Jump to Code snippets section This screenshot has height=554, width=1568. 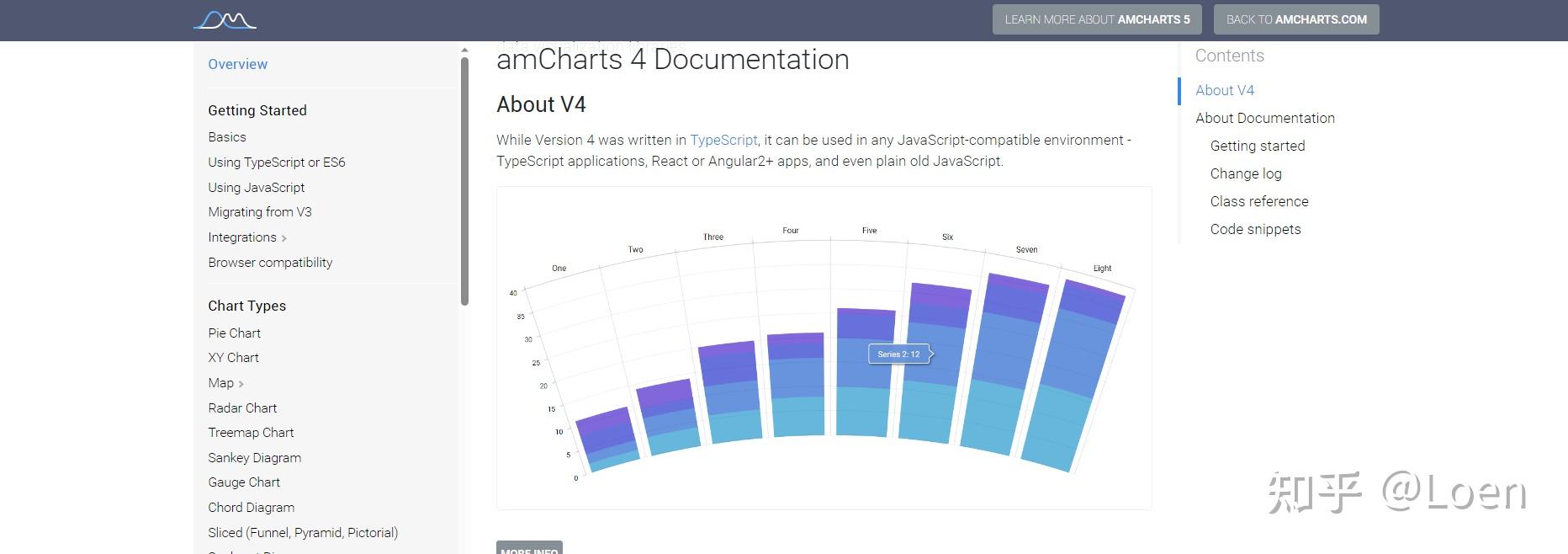[x=1255, y=229]
